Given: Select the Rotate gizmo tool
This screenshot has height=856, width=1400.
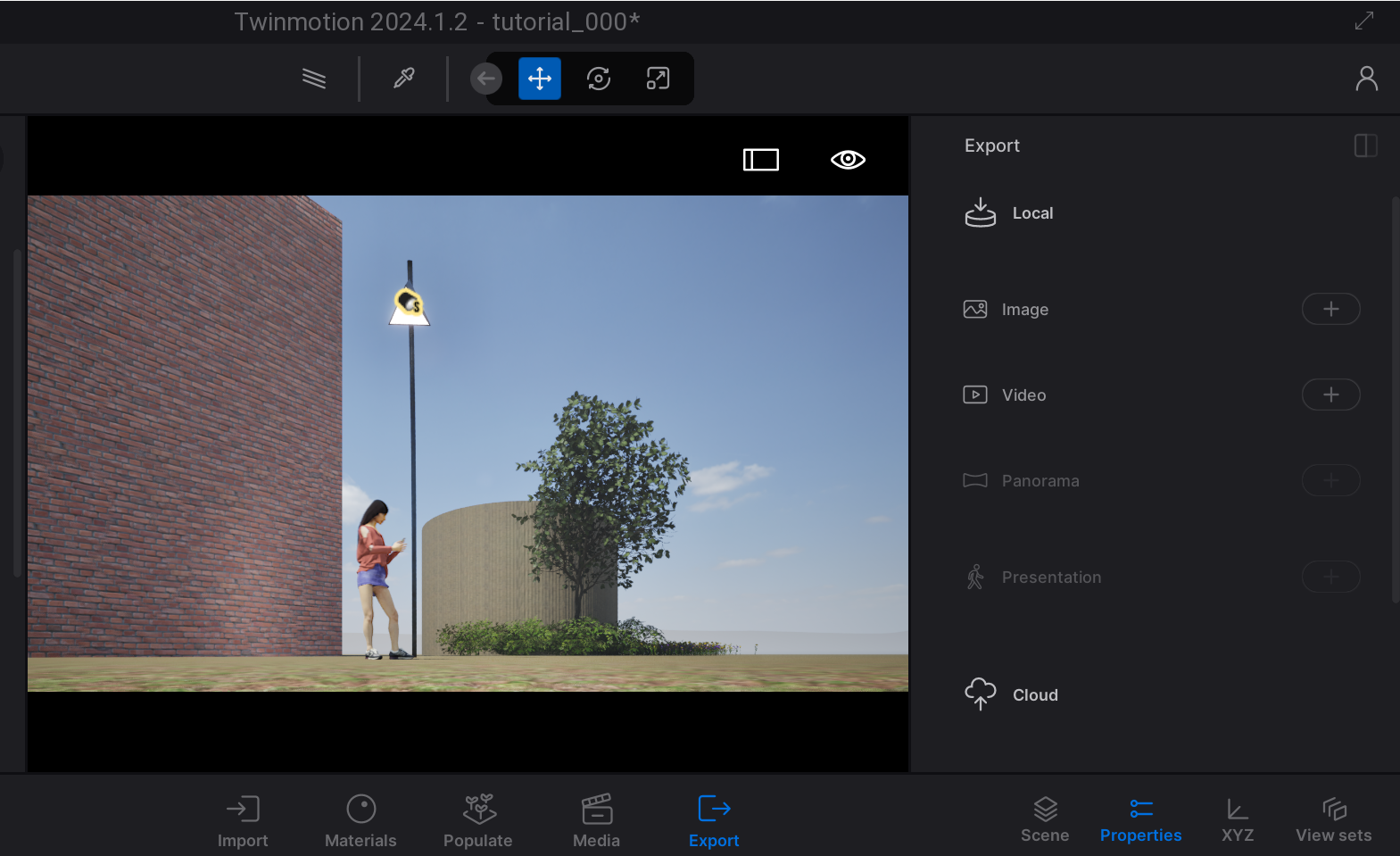Looking at the screenshot, I should point(598,79).
